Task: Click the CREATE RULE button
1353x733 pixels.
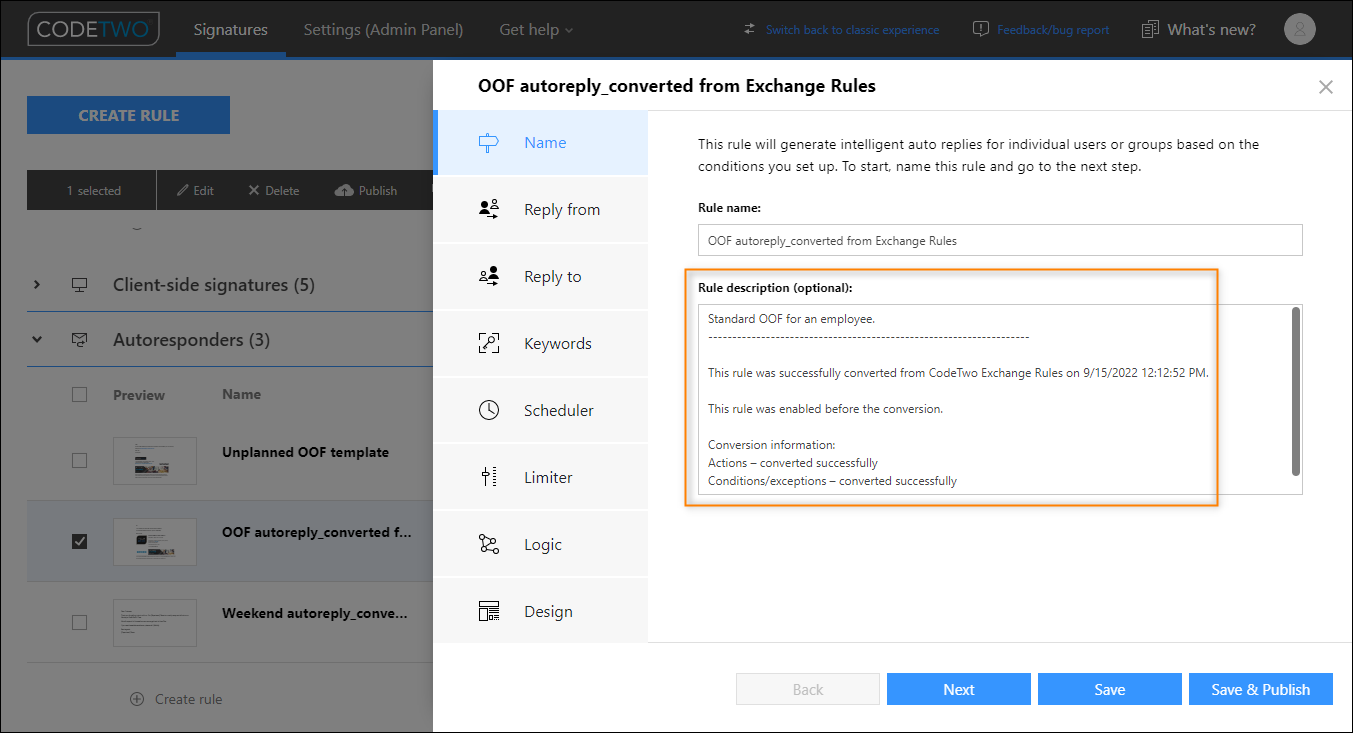Action: [128, 115]
